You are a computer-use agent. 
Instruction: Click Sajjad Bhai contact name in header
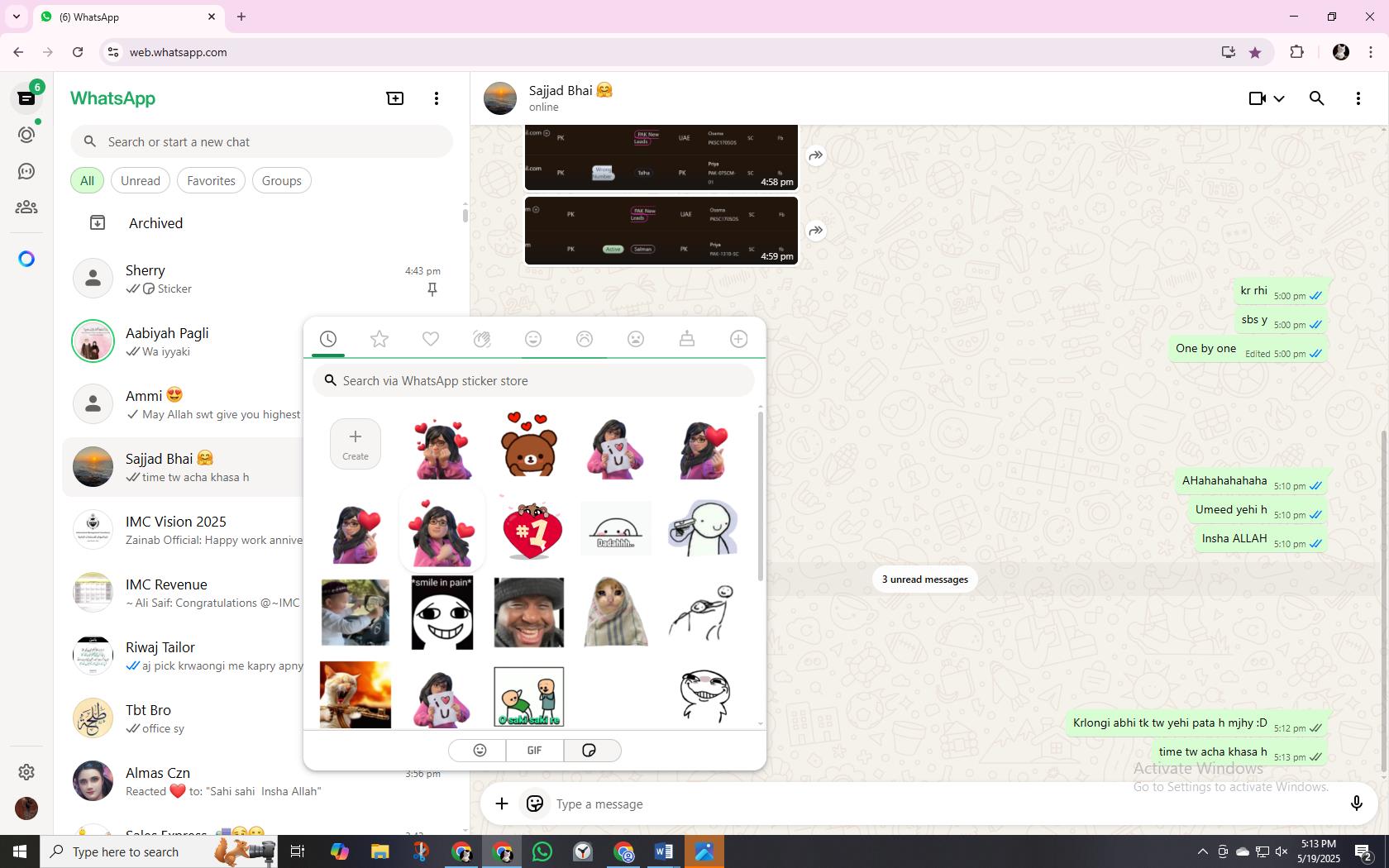tap(570, 90)
